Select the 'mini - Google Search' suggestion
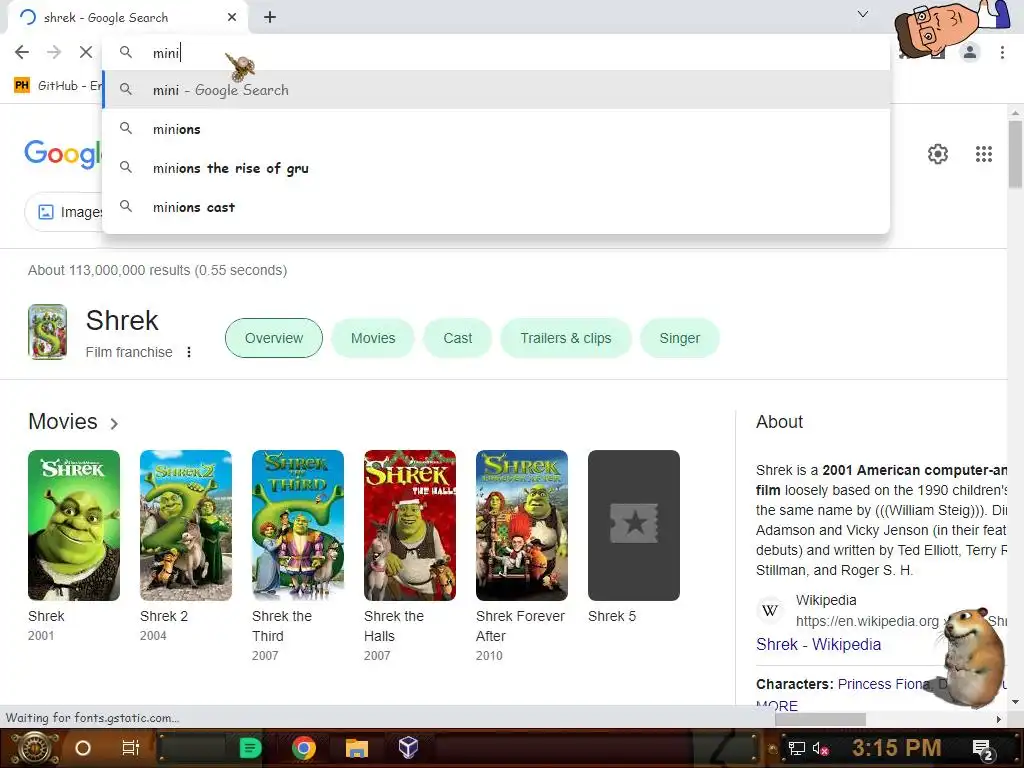 click(496, 90)
